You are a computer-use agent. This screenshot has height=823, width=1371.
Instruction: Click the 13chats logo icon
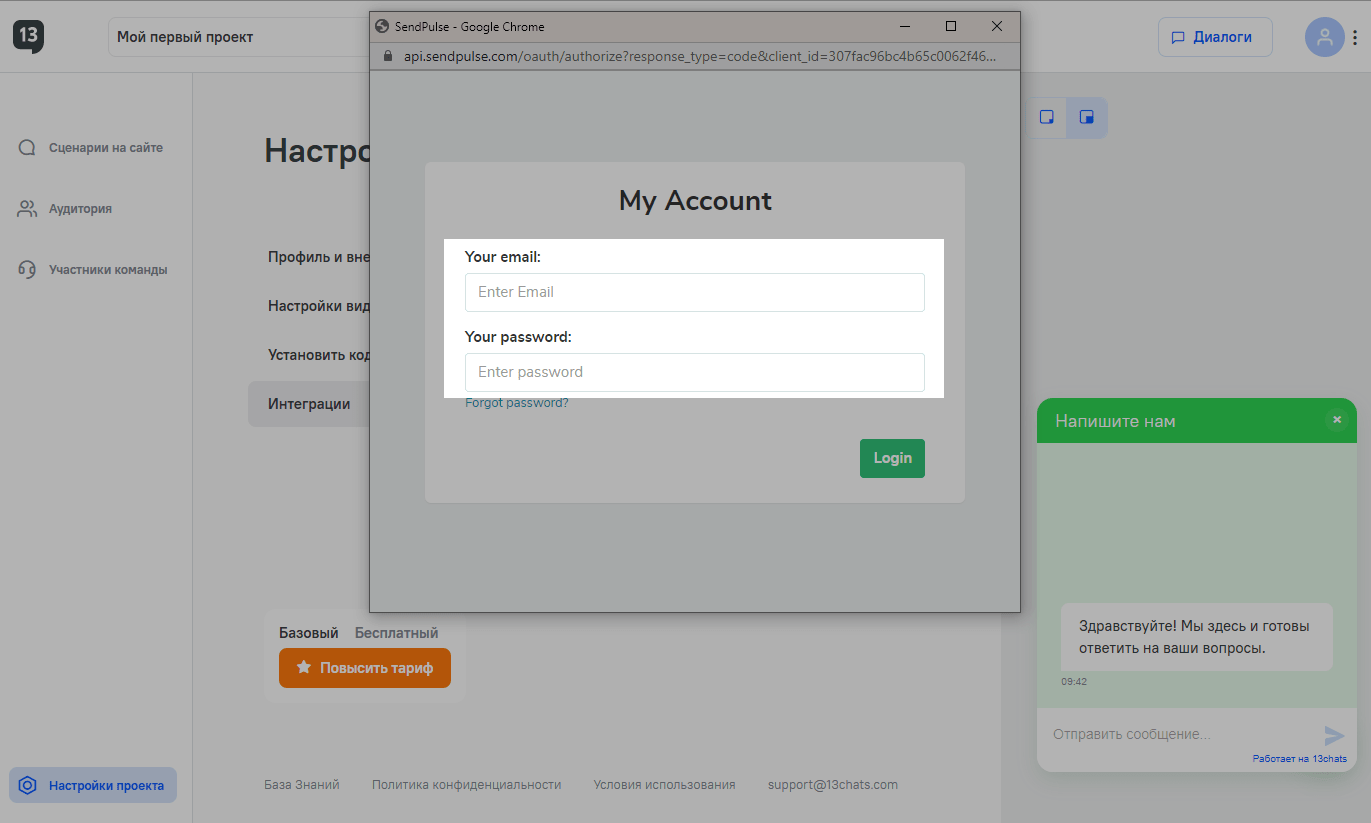[28, 36]
